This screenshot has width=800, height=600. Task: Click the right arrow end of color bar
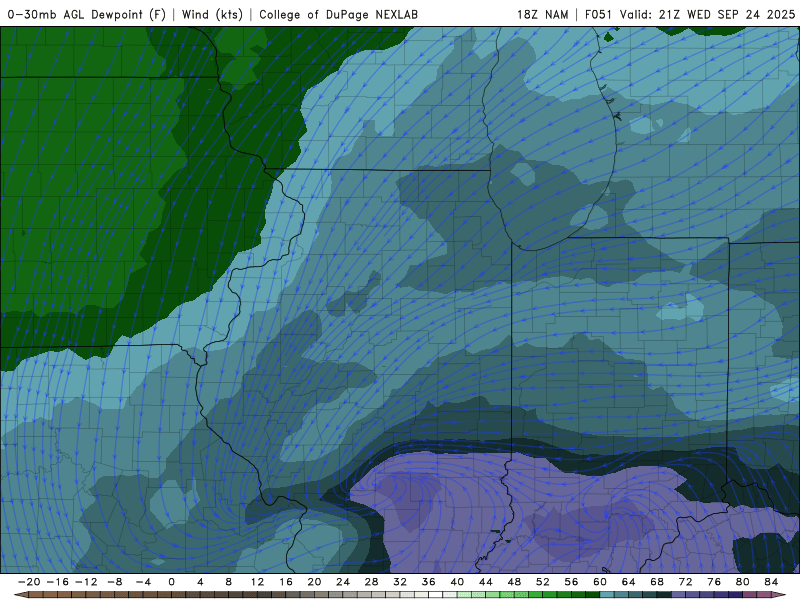pyautogui.click(x=781, y=595)
